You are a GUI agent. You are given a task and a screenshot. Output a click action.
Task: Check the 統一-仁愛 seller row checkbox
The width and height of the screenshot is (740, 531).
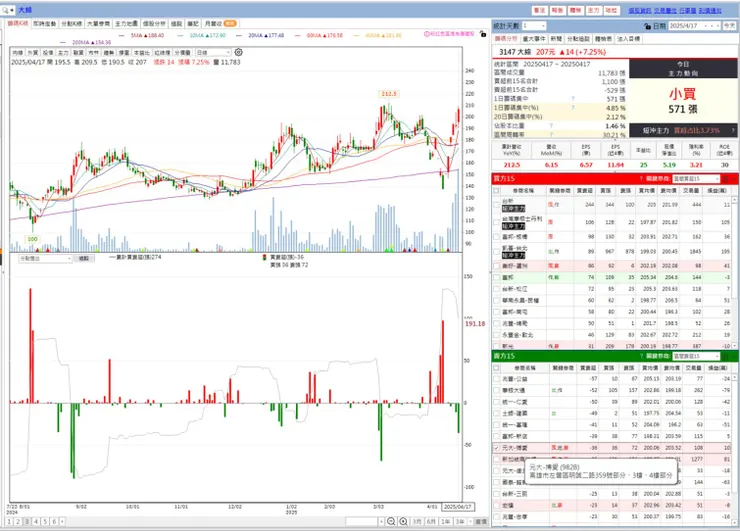pos(496,402)
